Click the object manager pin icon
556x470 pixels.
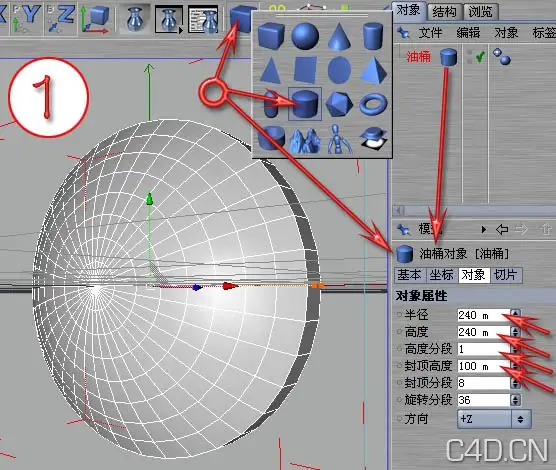402,33
